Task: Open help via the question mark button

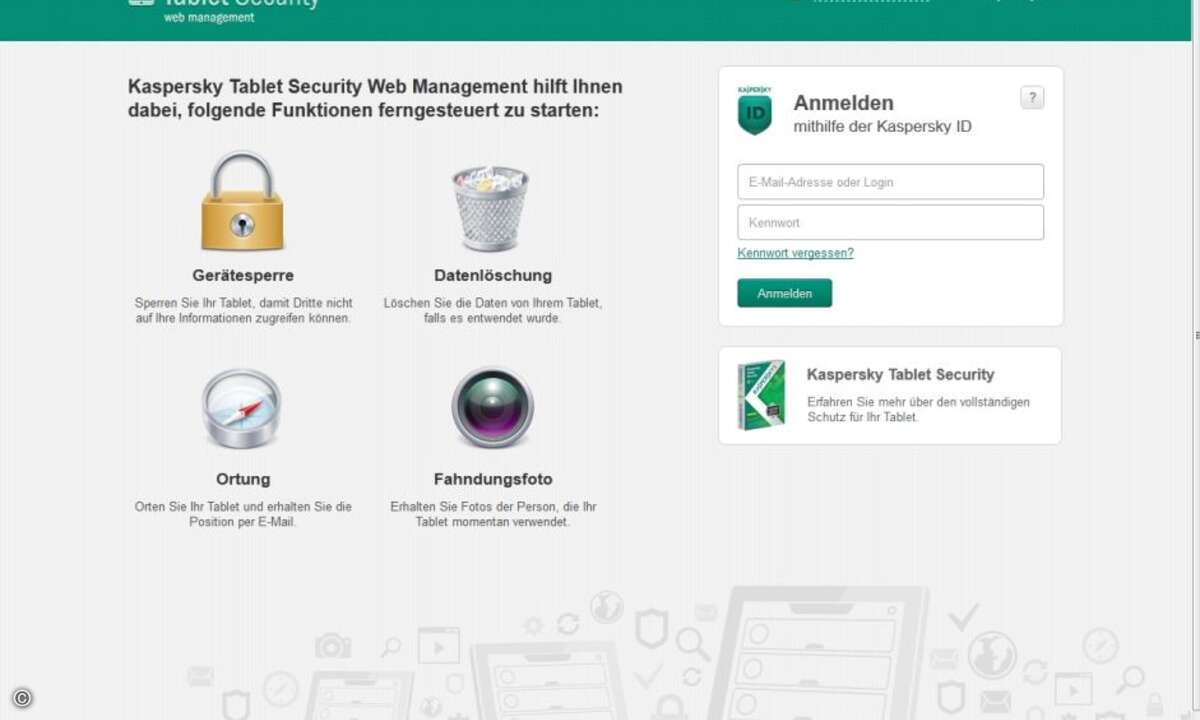Action: click(x=1032, y=98)
